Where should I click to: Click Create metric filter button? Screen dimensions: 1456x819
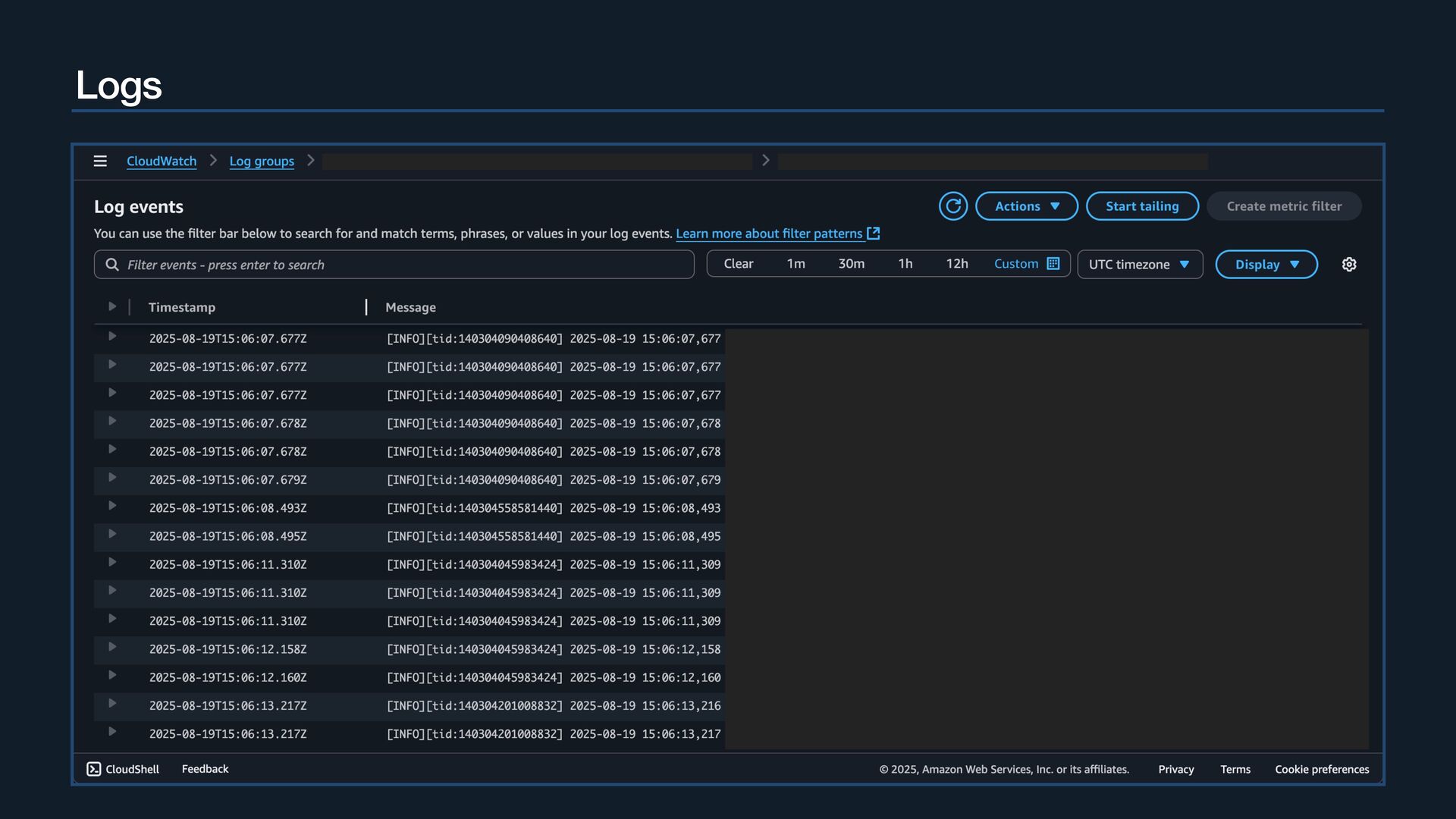click(1284, 206)
